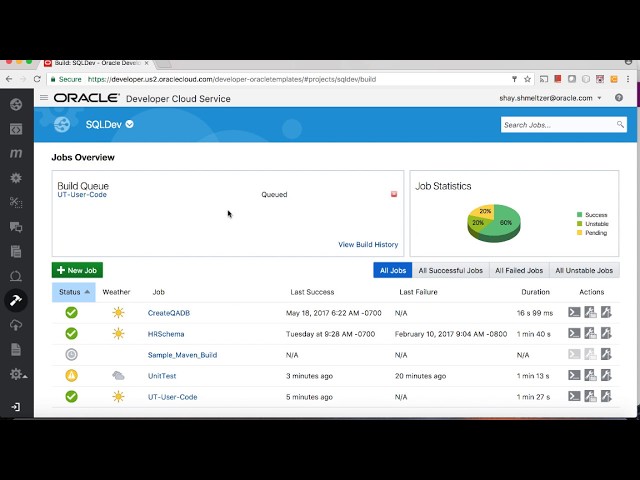This screenshot has height=480, width=640.
Task: Click the yellow Pending legend swatch
Action: click(579, 233)
